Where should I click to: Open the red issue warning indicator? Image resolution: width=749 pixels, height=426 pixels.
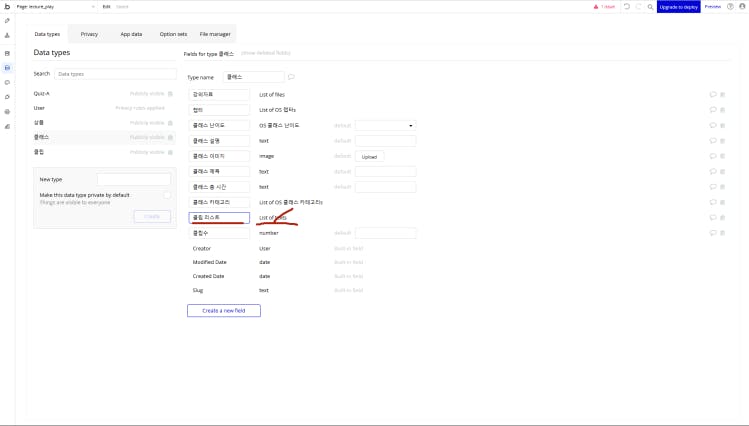604,7
